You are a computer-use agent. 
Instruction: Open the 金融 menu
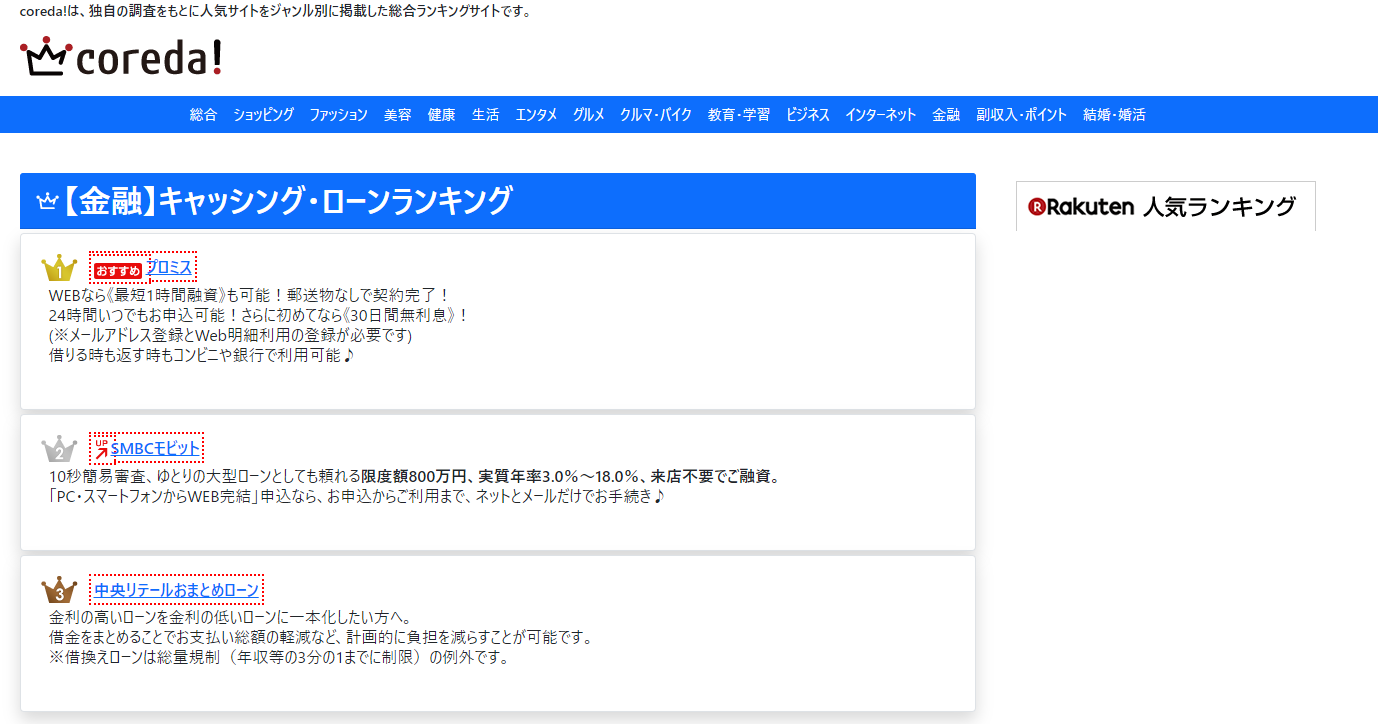[x=945, y=115]
